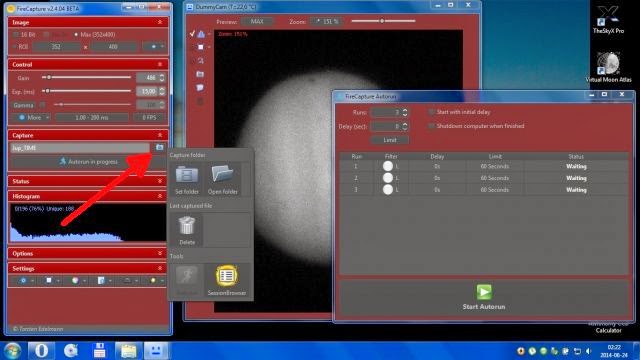Image resolution: width=640 pixels, height=360 pixels.
Task: Expand the Status panel
Action: tap(160, 181)
